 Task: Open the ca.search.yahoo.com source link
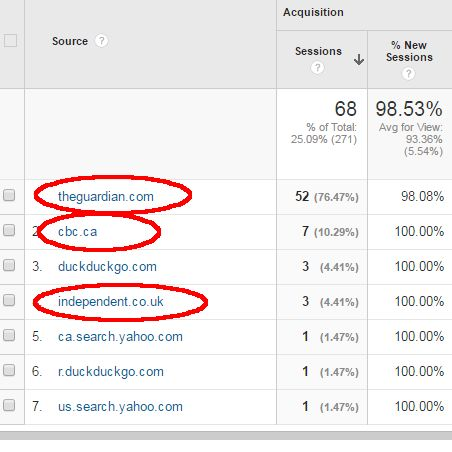[x=120, y=337]
